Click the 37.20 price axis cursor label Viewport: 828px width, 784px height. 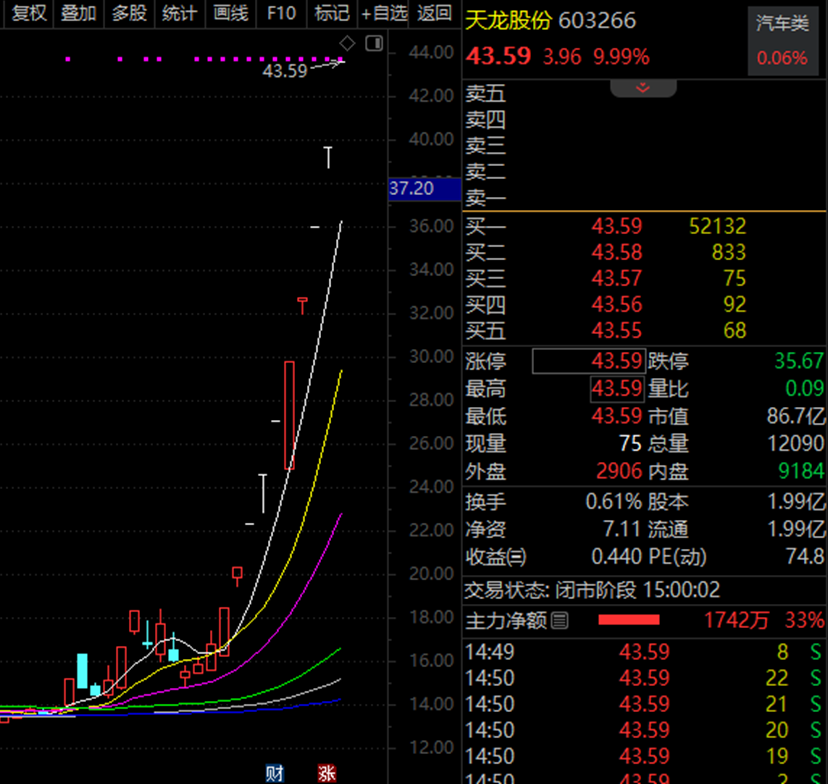[425, 189]
